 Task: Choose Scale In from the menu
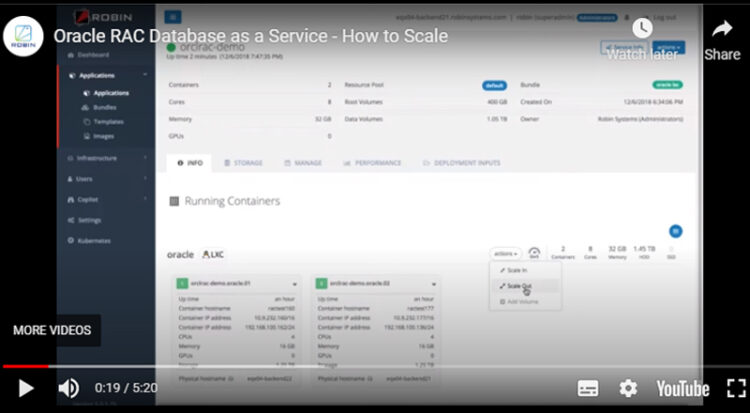[514, 270]
